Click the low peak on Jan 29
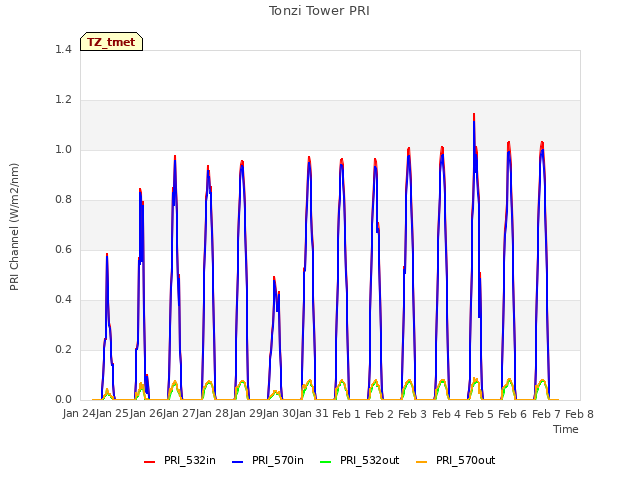The image size is (640, 480). [x=274, y=278]
